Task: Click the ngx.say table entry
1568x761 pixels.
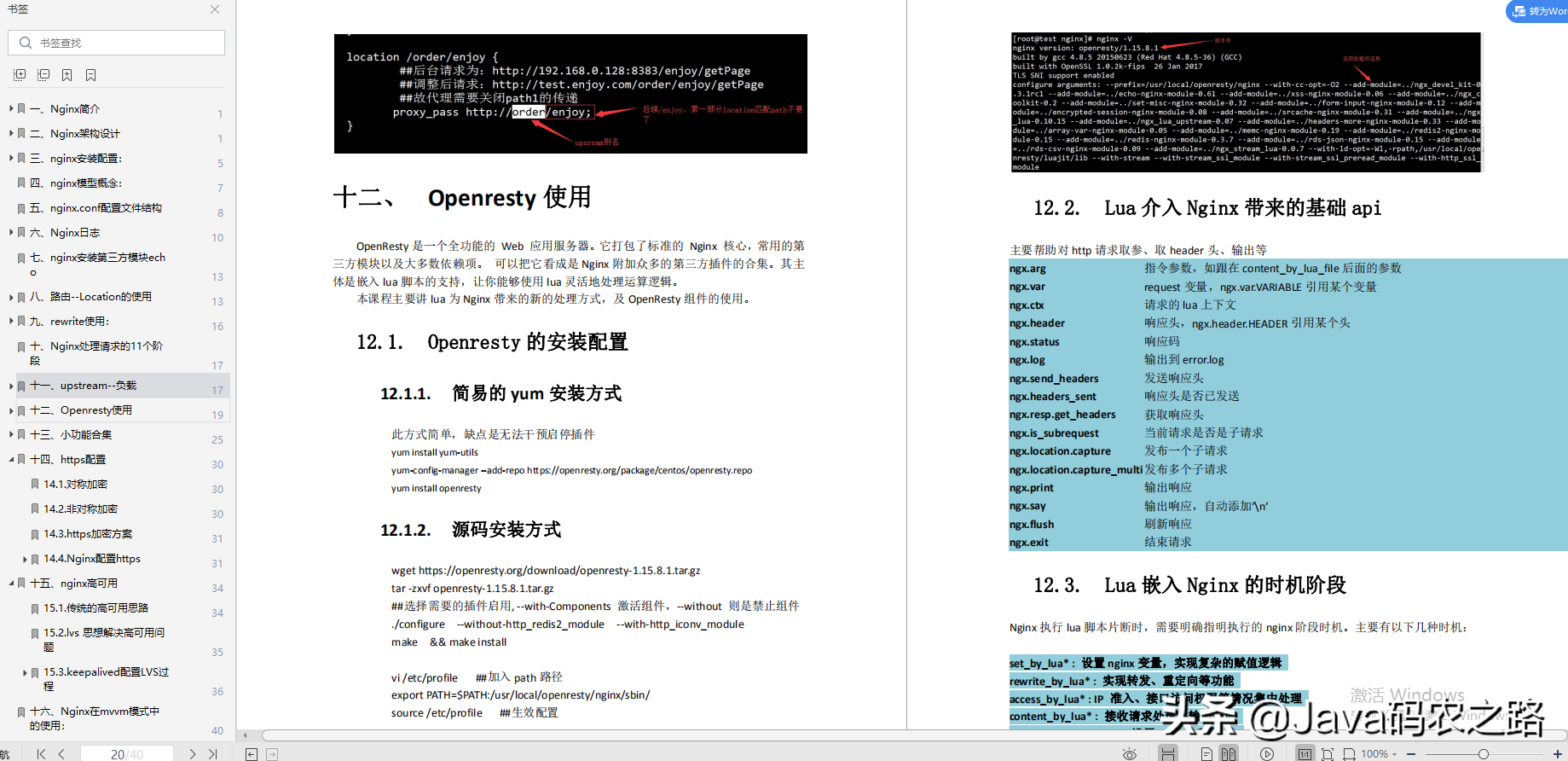Action: [x=1027, y=506]
